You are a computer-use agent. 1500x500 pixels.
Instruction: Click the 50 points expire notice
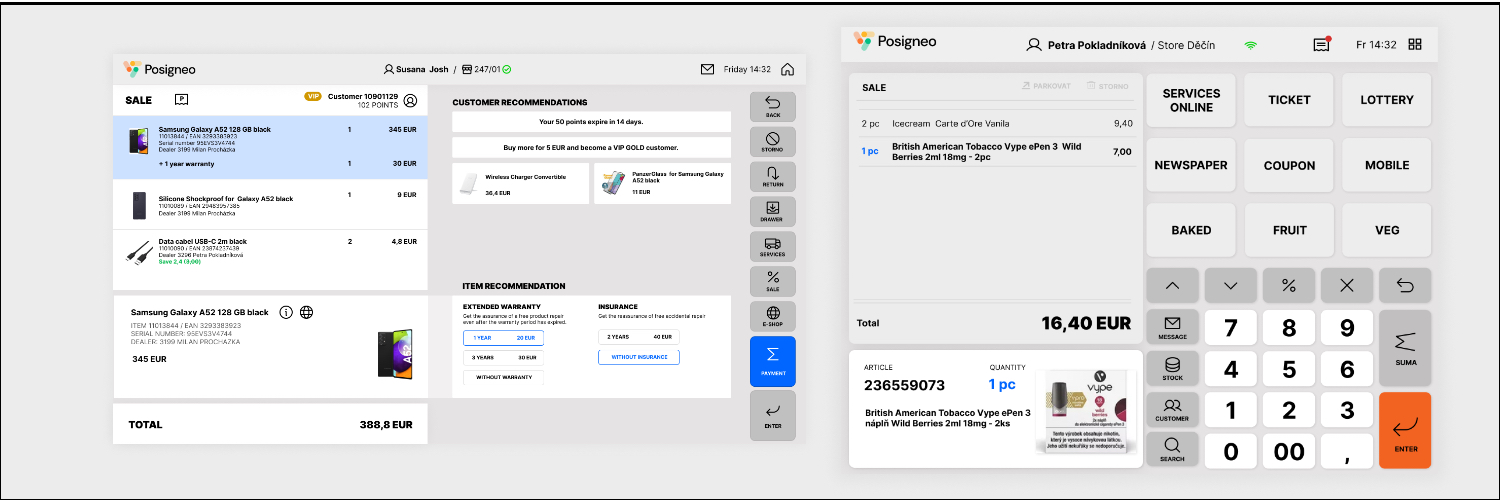click(591, 122)
